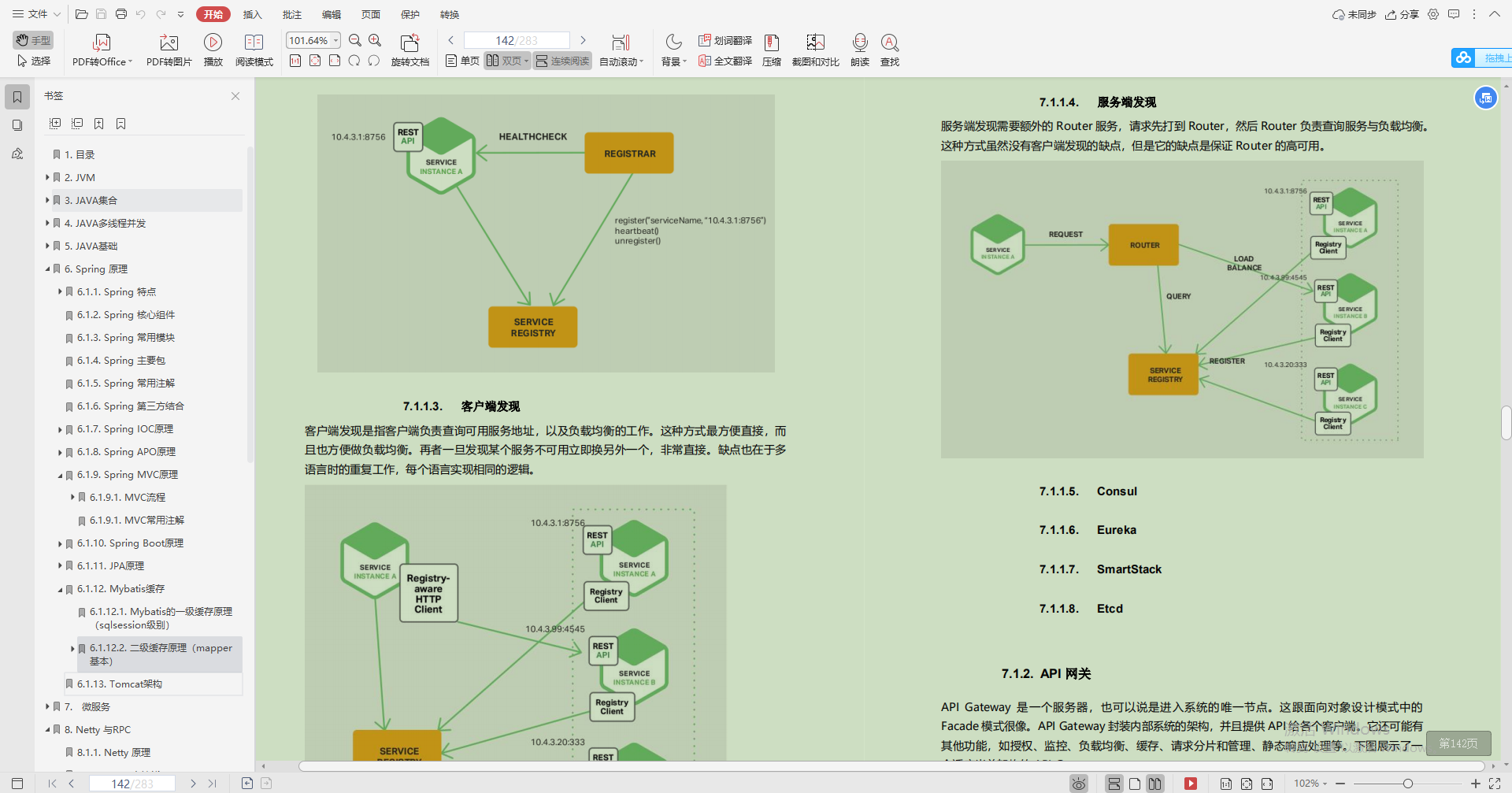This screenshot has width=1512, height=793.
Task: Expand the 2. JVM bookmark
Action: [47, 177]
